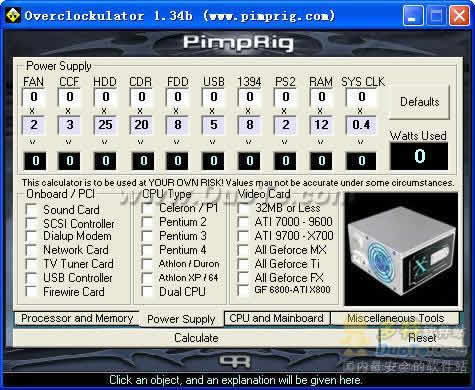Viewport: 475px width, 390px height.
Task: Click the PimpRig logo banner
Action: (238, 43)
